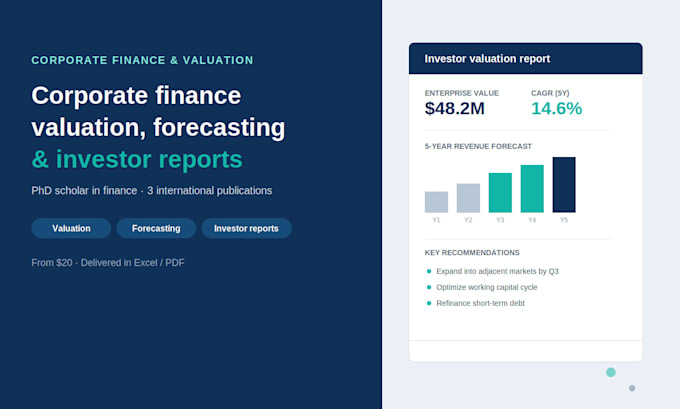
Task: Click the '& investor reports' teal headline
Action: tap(137, 160)
